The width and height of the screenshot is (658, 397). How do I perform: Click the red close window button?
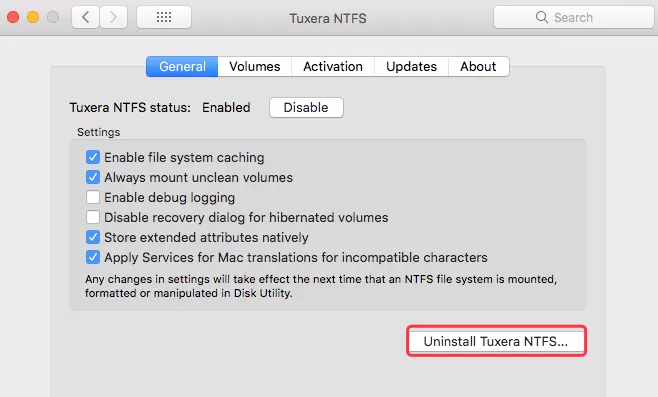[x=13, y=17]
